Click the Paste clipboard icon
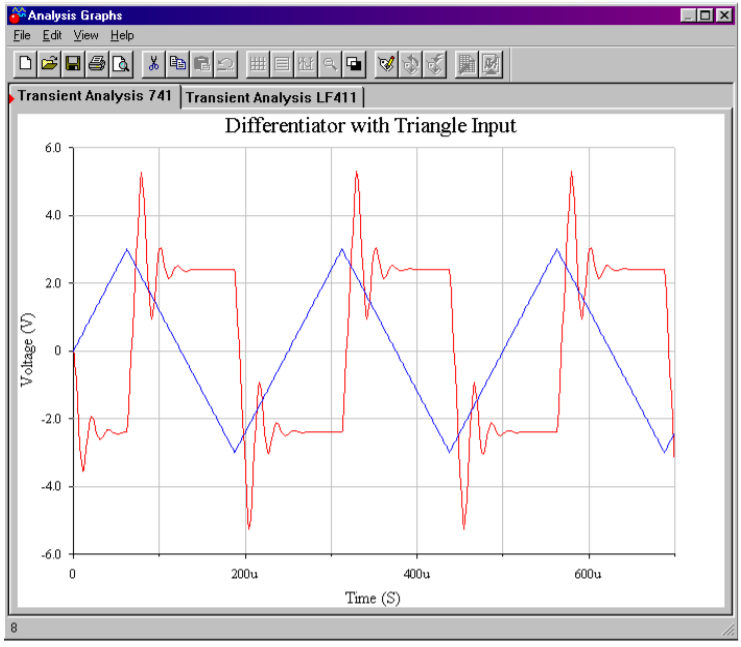This screenshot has height=647, width=741. pos(201,64)
